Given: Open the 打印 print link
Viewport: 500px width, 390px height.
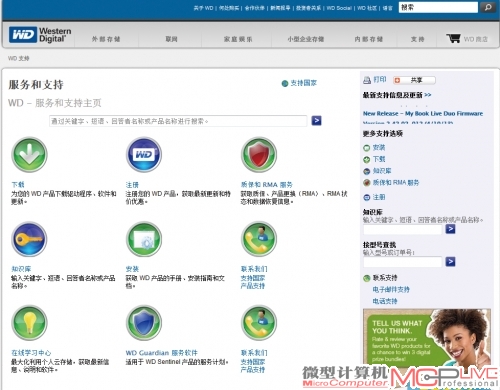Looking at the screenshot, I should (x=380, y=79).
